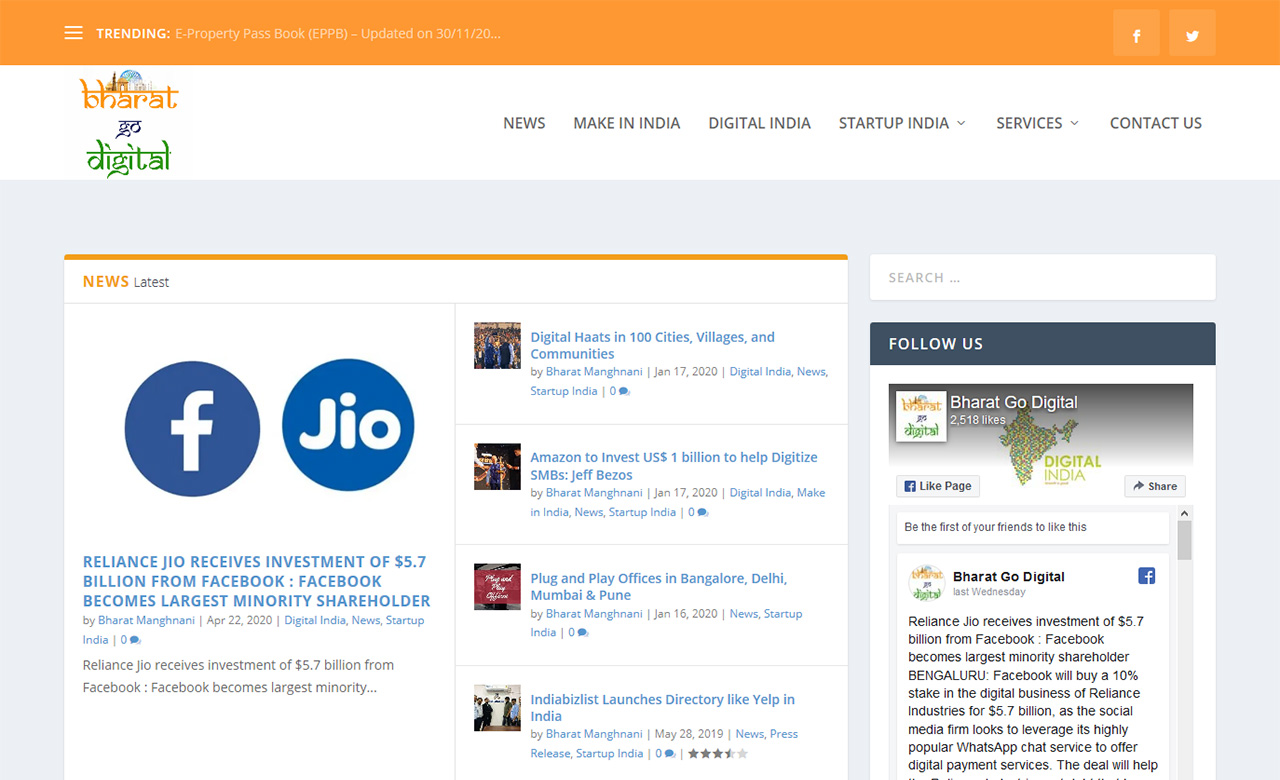Click Bharat Go Digital page title in widget
Screen dimensions: 1280x780
[x=1014, y=402]
